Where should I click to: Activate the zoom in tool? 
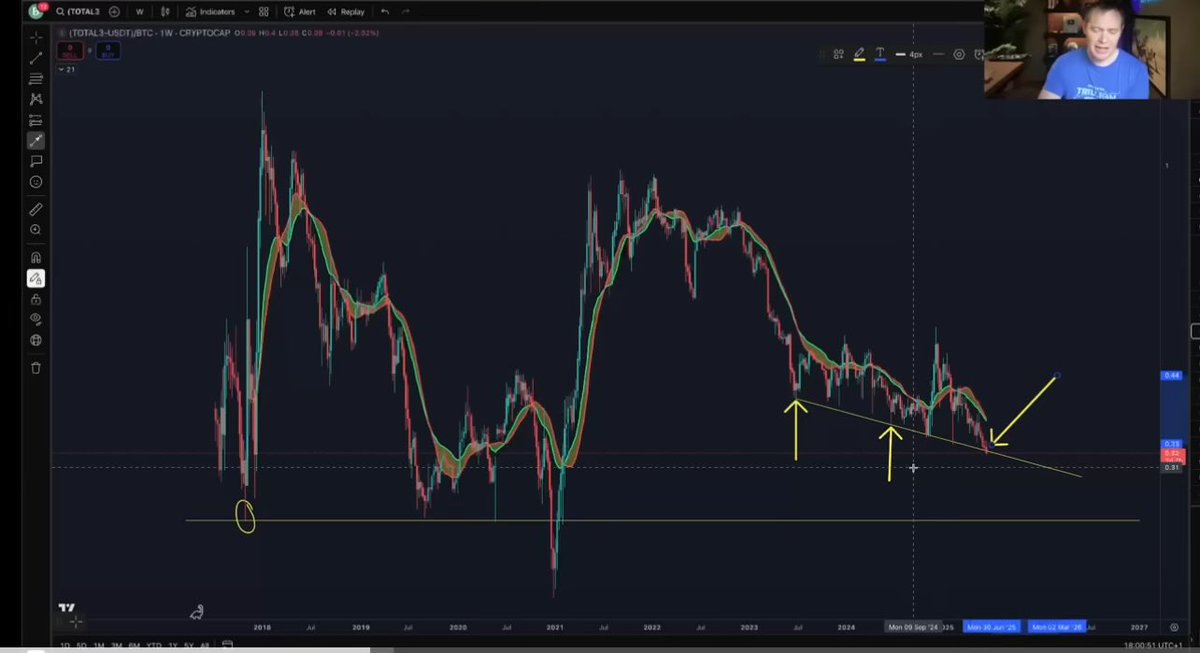[36, 230]
